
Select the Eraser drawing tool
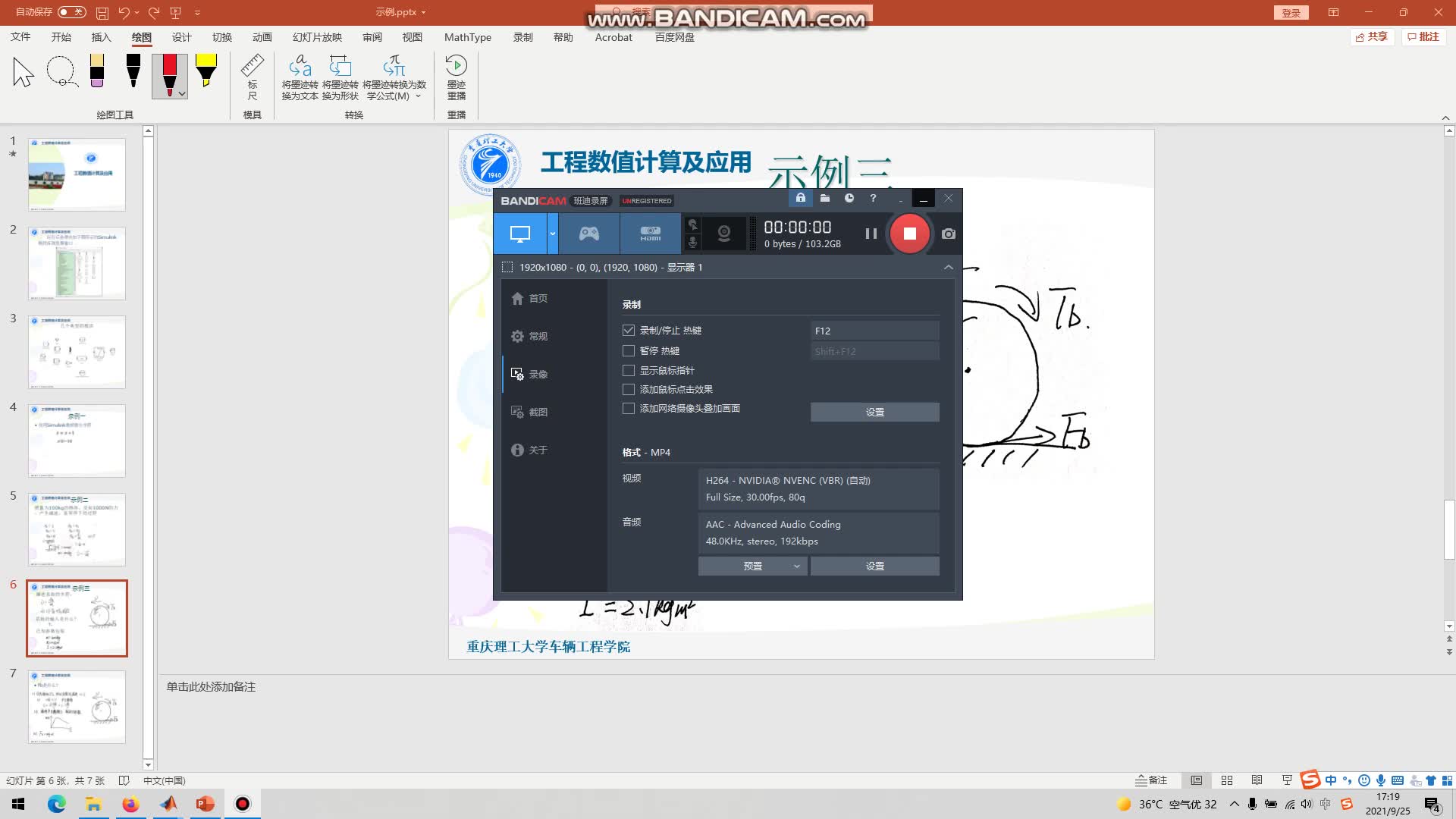[x=97, y=72]
